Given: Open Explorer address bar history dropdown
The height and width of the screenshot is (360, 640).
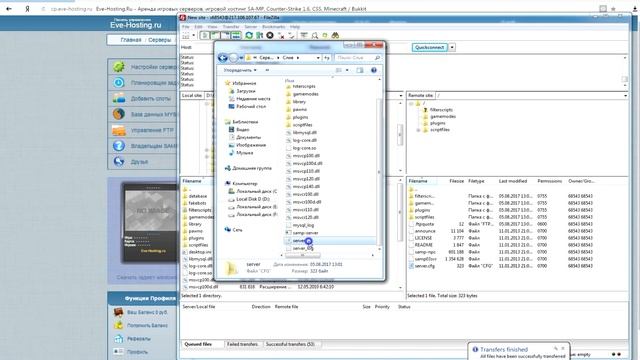Looking at the screenshot, I should (318, 58).
